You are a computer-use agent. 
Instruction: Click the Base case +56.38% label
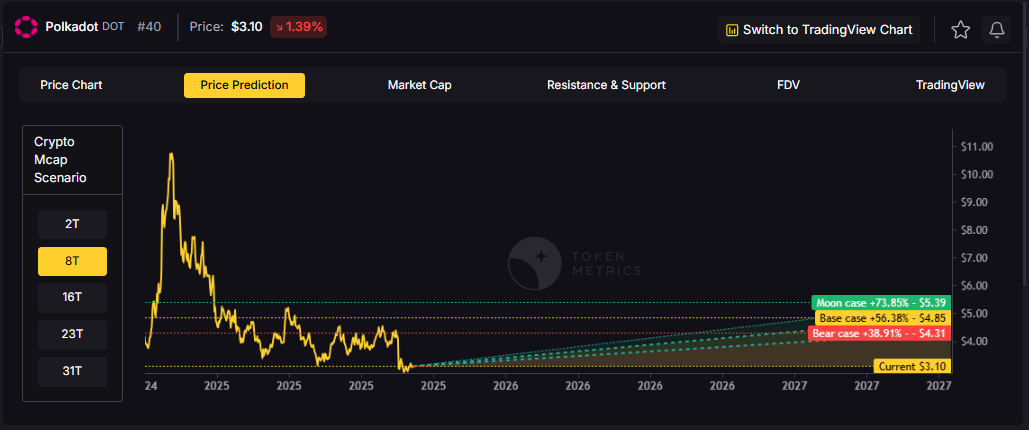(883, 318)
